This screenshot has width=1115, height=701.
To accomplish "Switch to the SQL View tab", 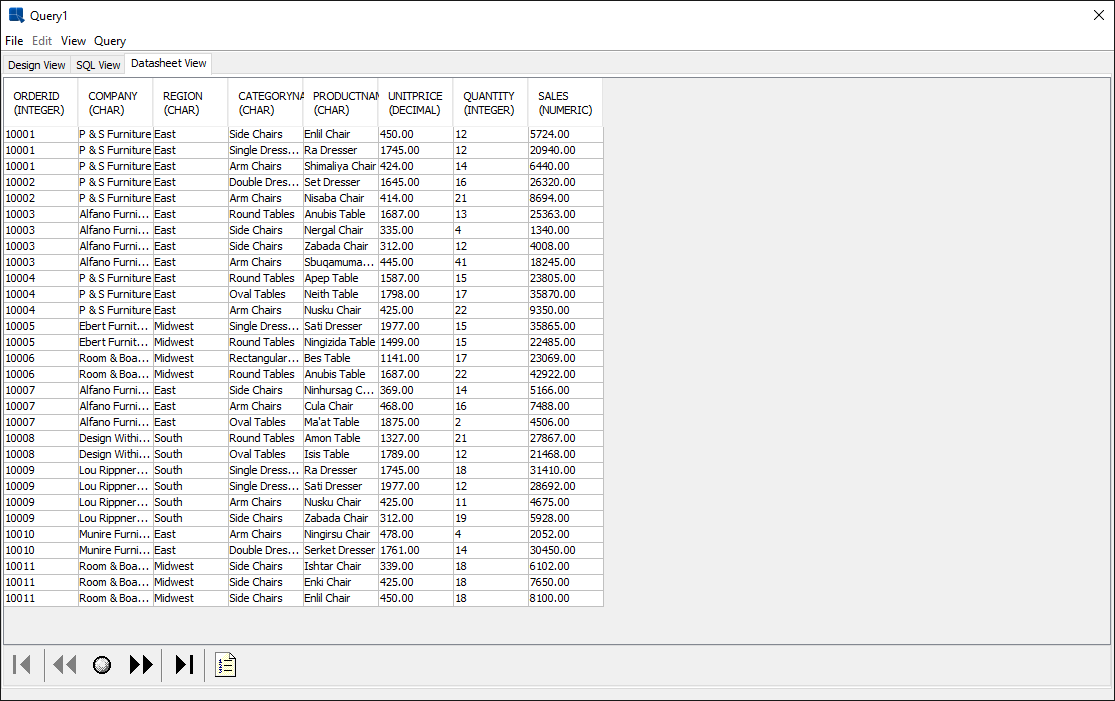I will pyautogui.click(x=98, y=65).
